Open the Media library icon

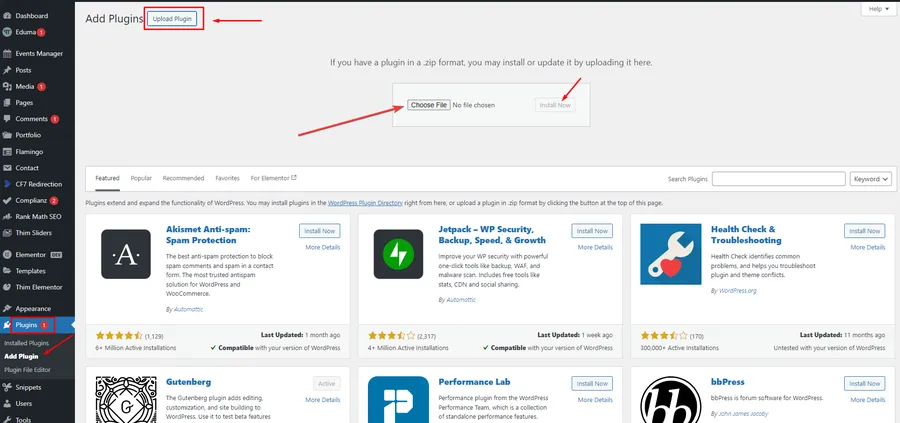click(7, 87)
